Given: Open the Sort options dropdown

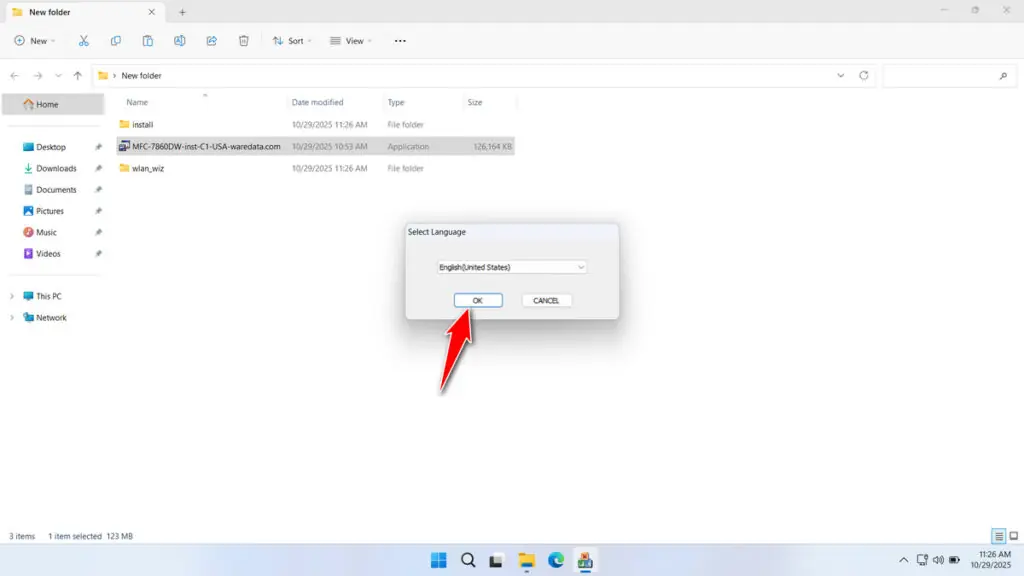Looking at the screenshot, I should coord(292,40).
